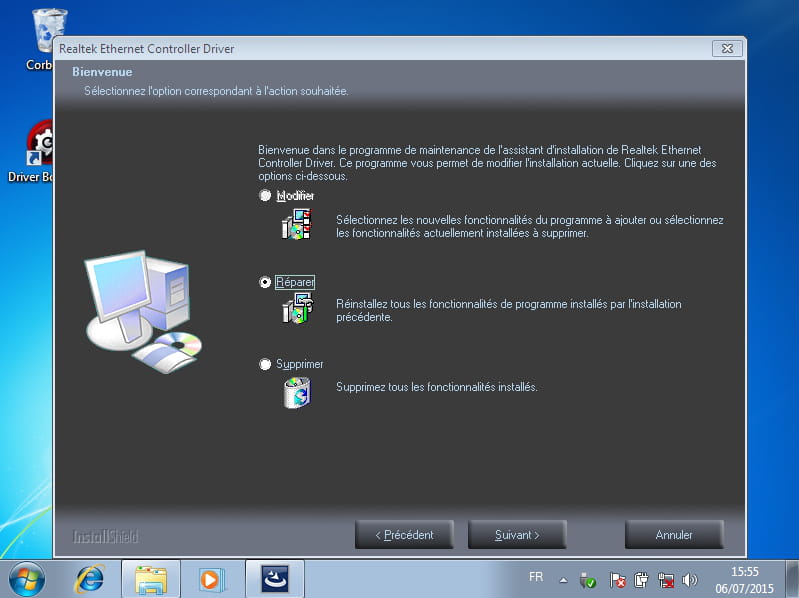Click the power plug tray icon
The image size is (799, 598).
point(641,580)
